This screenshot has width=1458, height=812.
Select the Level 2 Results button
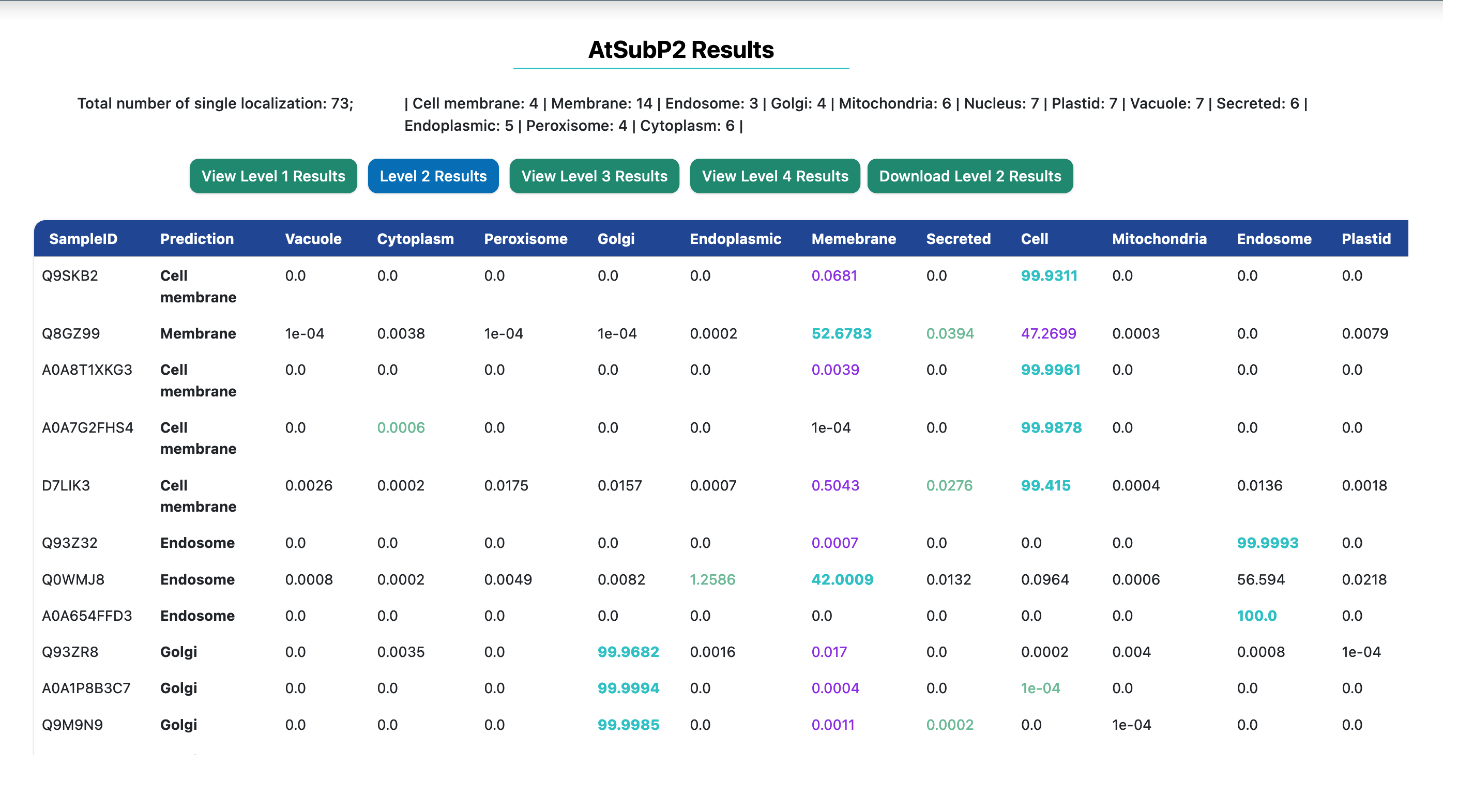coord(433,176)
